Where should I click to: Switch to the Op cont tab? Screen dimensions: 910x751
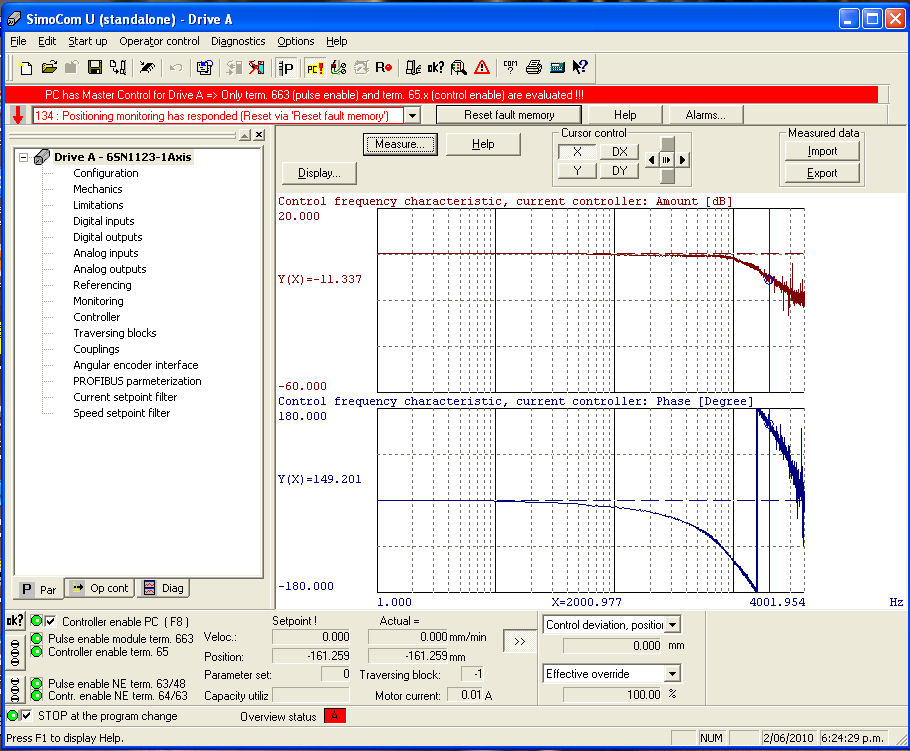click(100, 589)
